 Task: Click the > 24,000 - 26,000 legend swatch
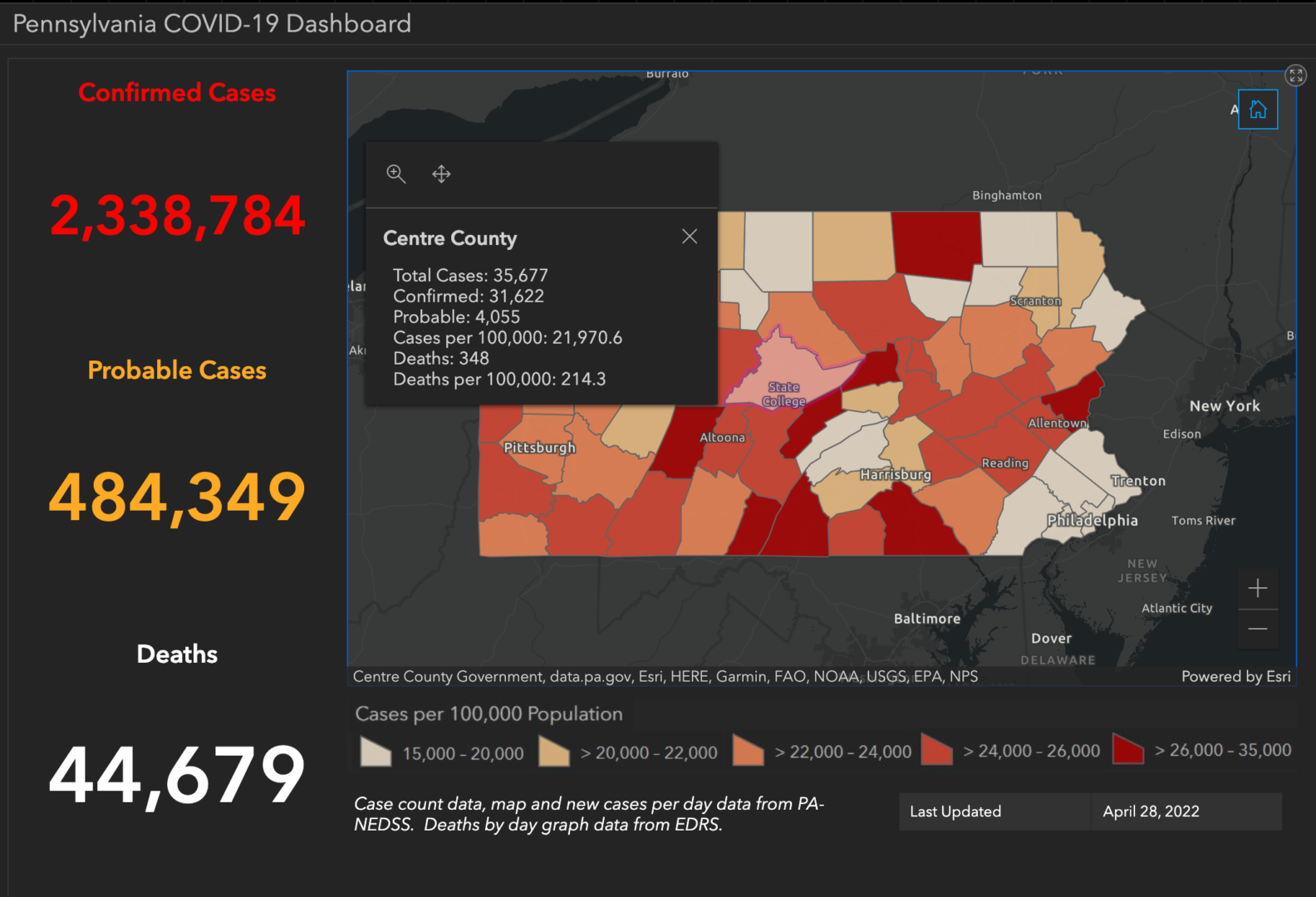pyautogui.click(x=937, y=750)
